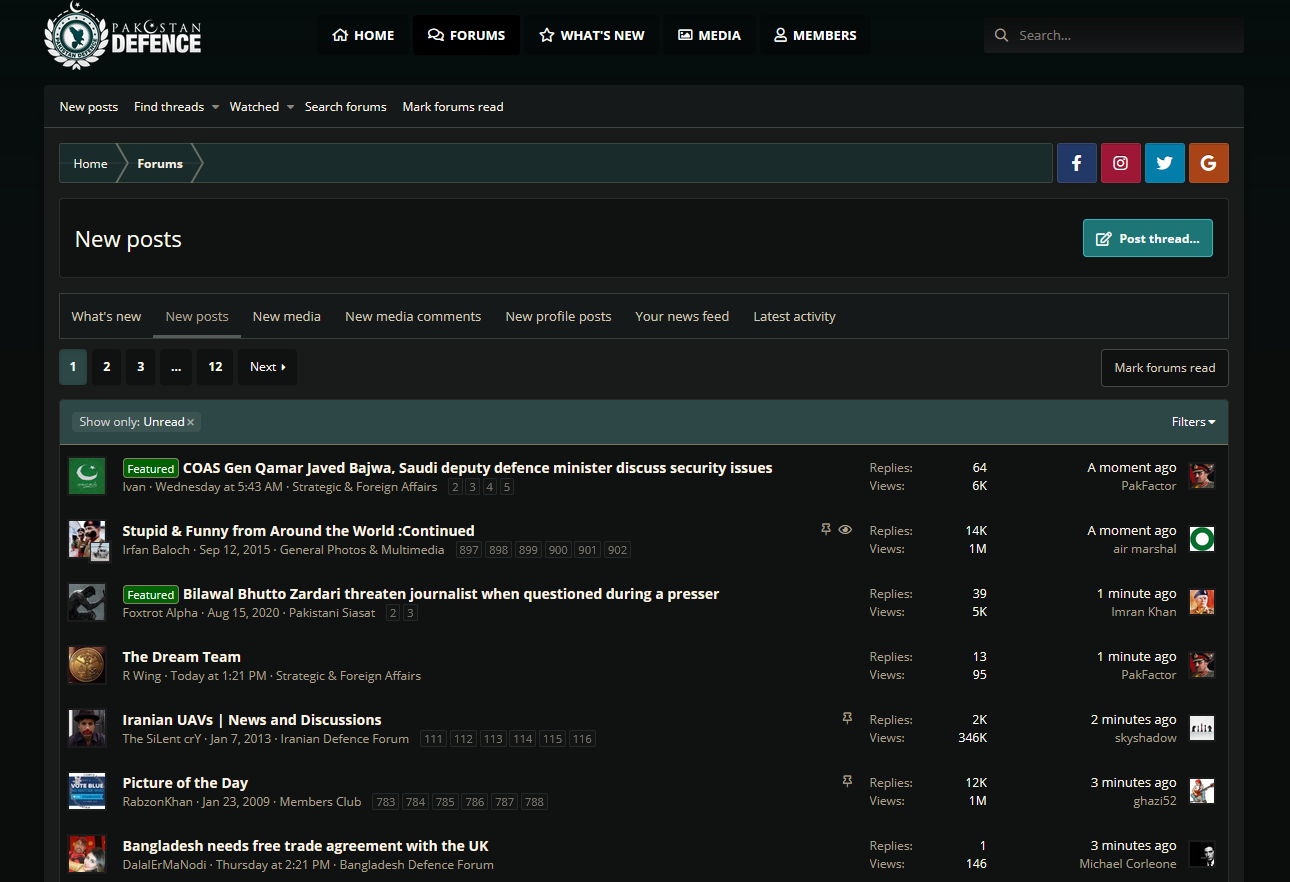Click the Search forums link
The width and height of the screenshot is (1290, 882).
tap(345, 107)
